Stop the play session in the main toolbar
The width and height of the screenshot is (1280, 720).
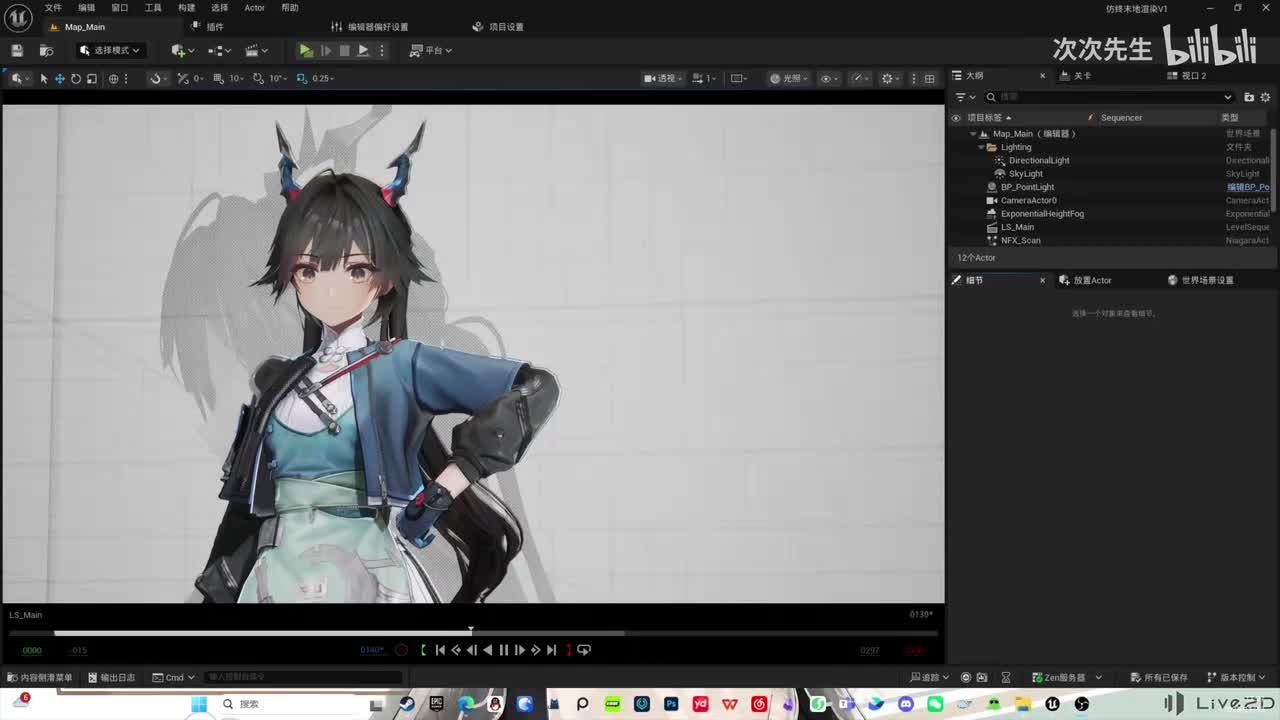click(344, 50)
